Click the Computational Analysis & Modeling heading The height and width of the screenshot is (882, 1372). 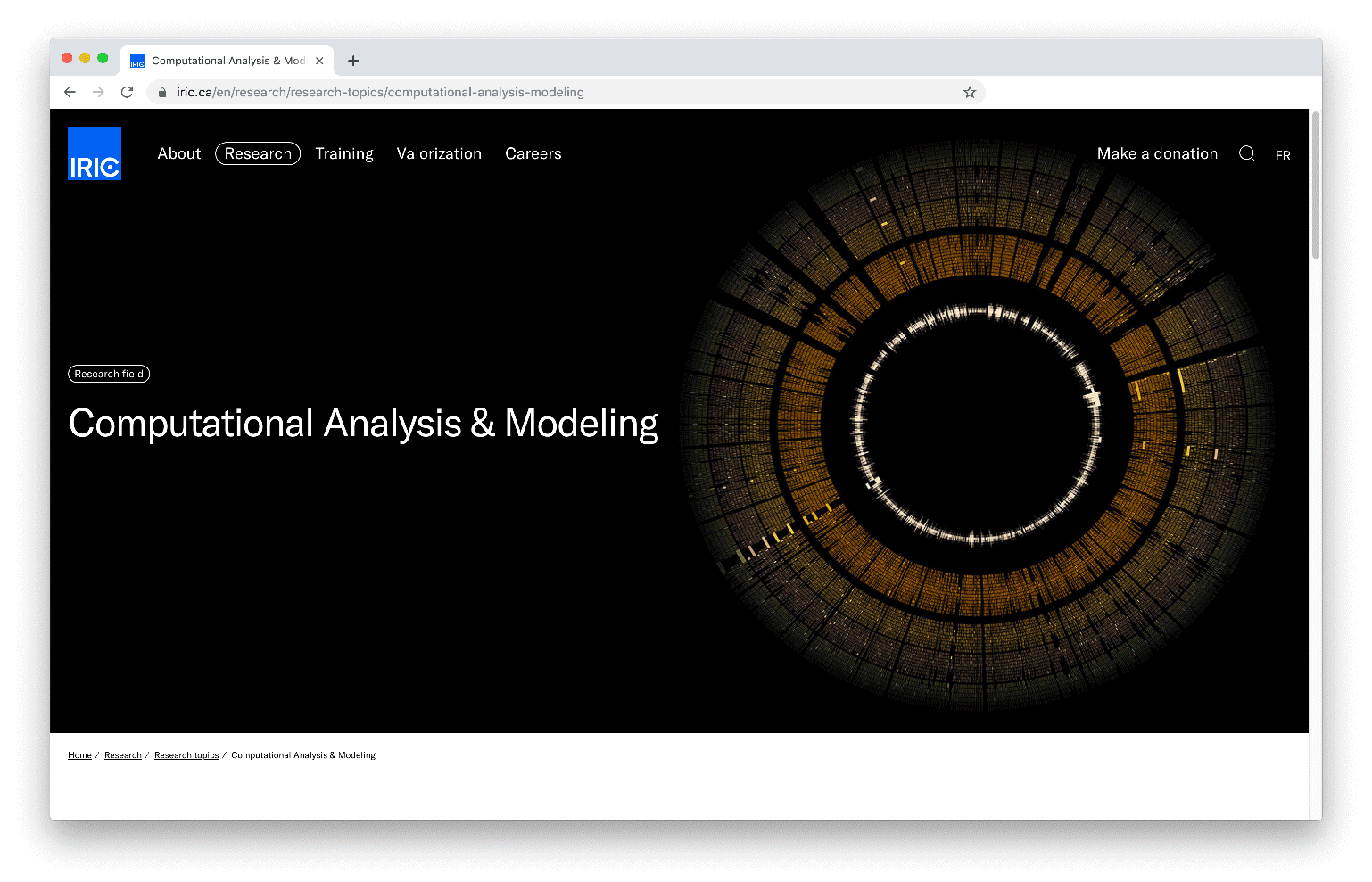(x=363, y=424)
